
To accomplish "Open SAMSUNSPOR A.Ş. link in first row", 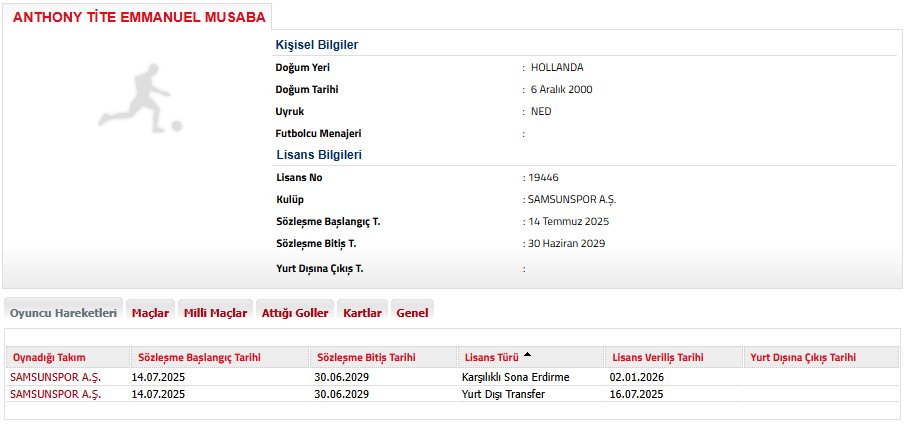I will 55,377.
